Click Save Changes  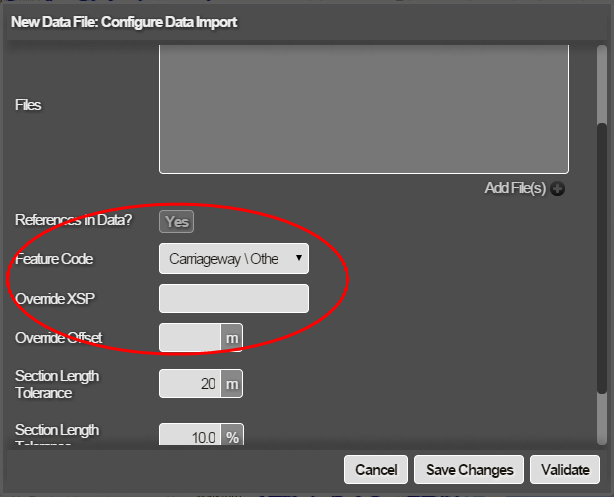[x=469, y=470]
